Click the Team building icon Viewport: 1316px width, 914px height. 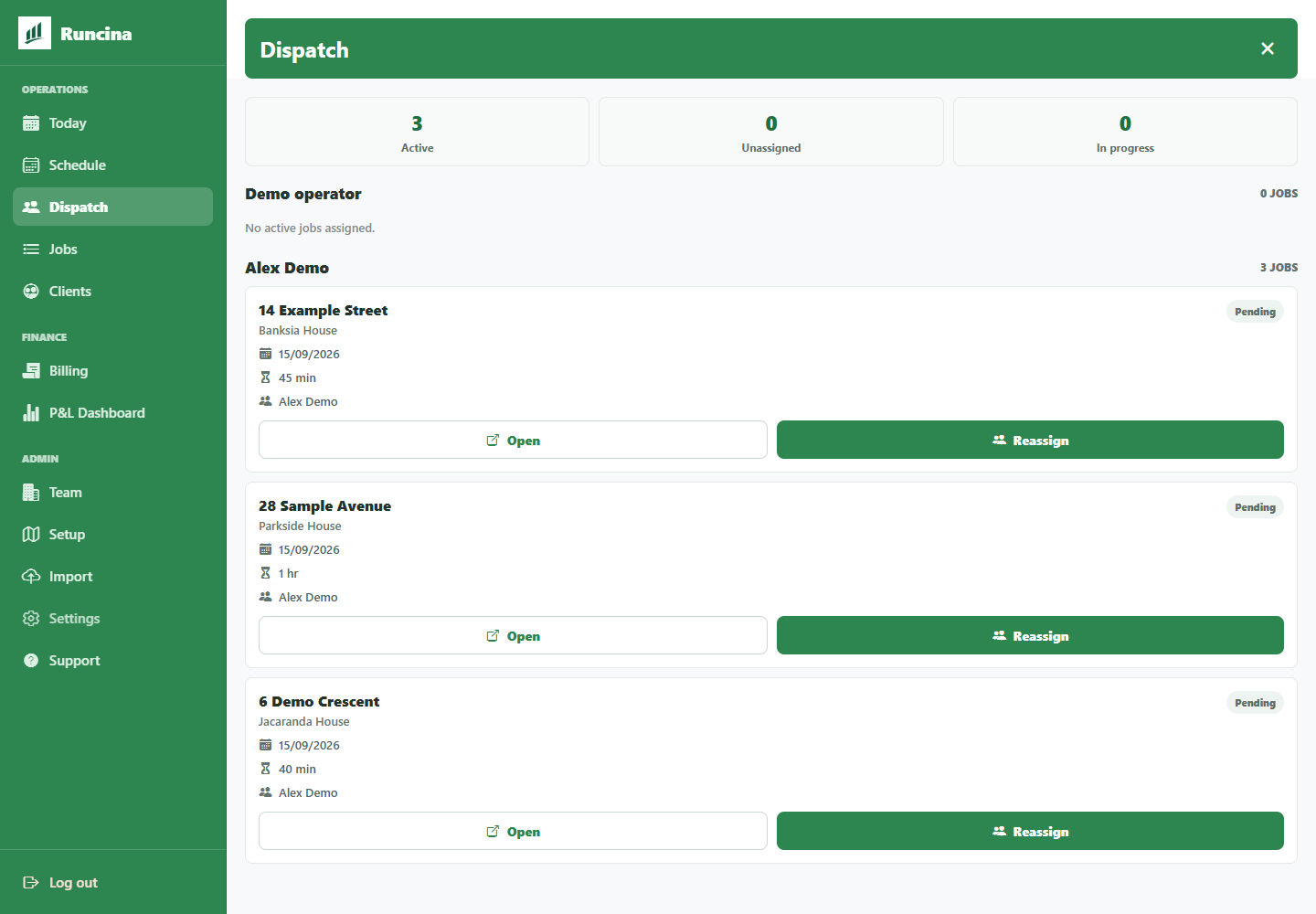pos(31,493)
